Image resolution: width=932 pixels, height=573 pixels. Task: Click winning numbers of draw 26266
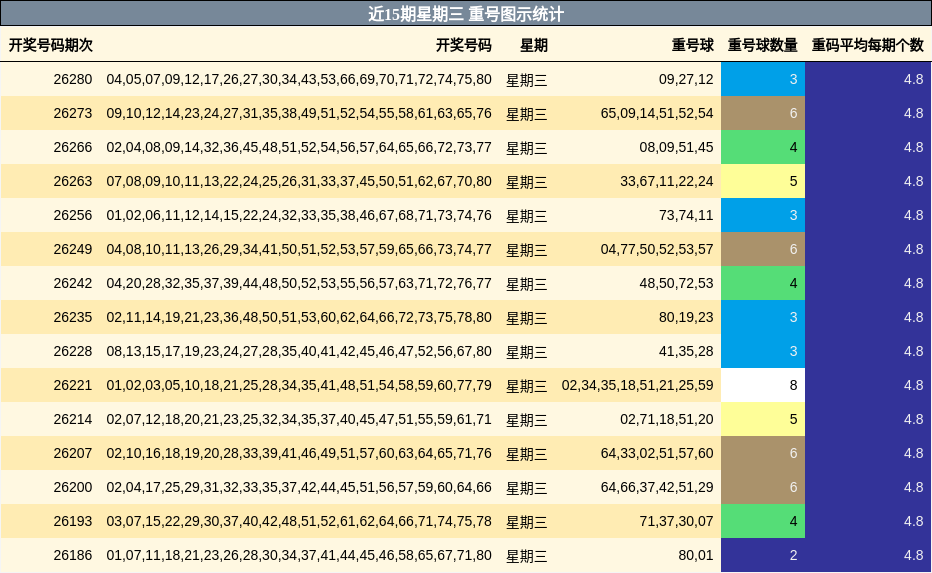299,147
